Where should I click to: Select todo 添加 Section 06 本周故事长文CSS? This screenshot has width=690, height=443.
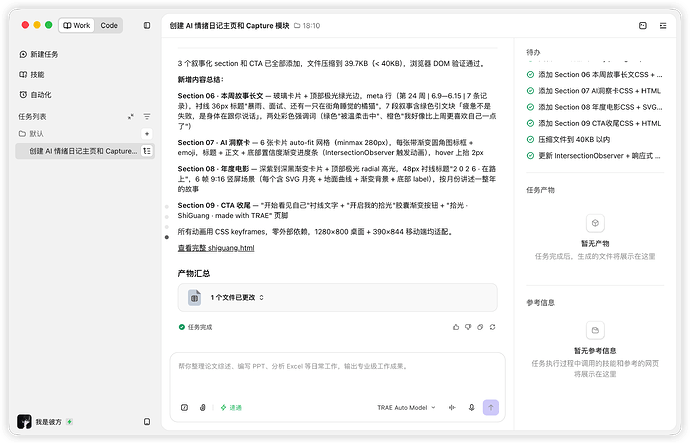pos(595,74)
